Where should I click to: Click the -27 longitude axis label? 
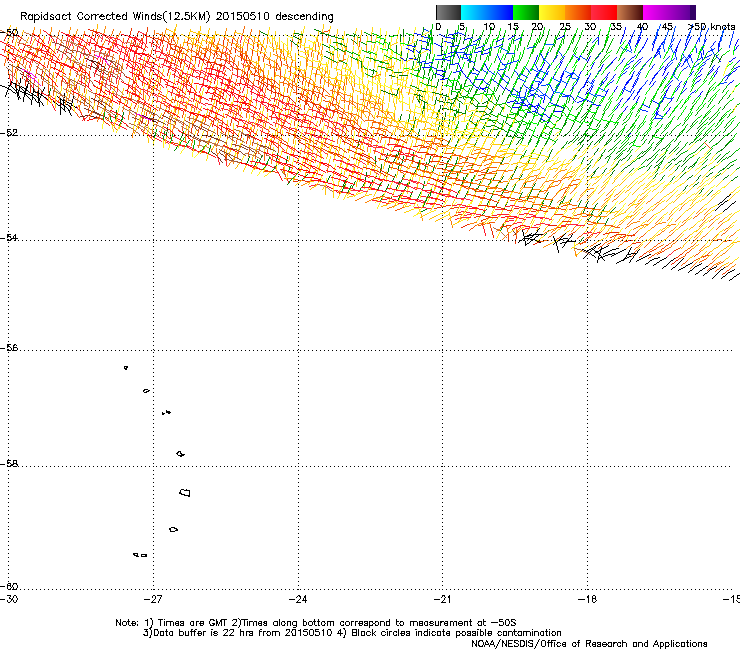click(153, 599)
